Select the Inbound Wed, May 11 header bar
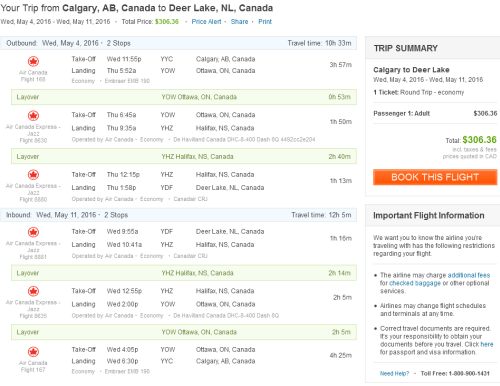 [178, 215]
